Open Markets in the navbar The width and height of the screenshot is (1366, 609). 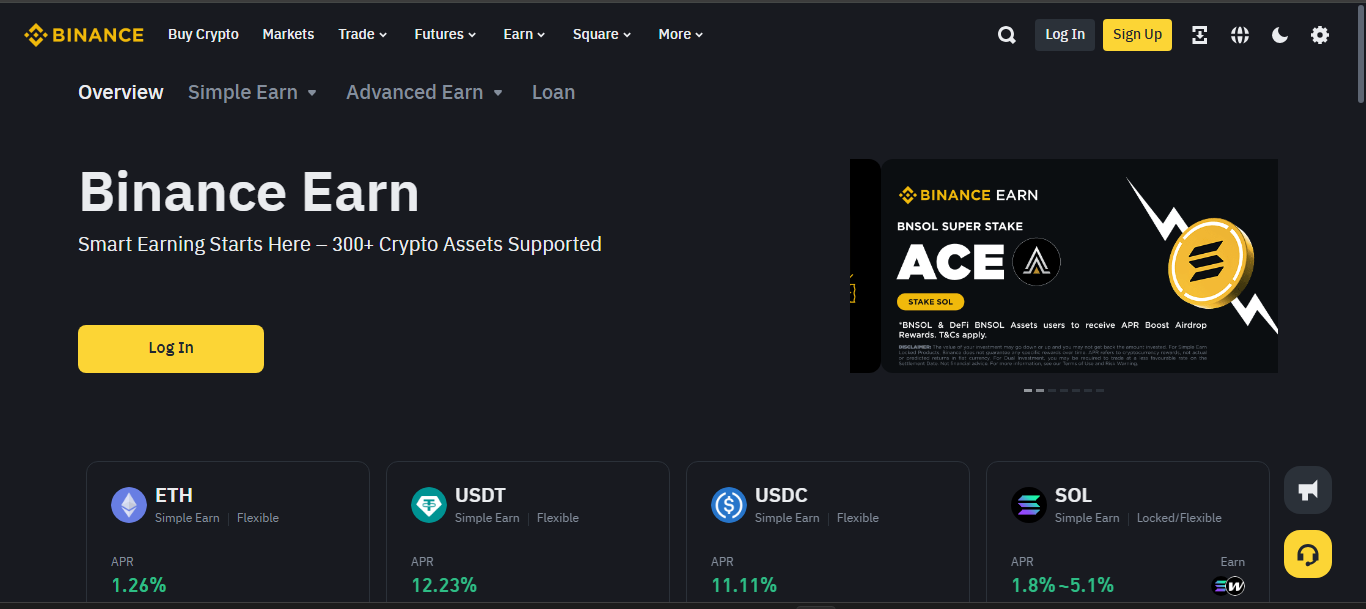pos(288,34)
